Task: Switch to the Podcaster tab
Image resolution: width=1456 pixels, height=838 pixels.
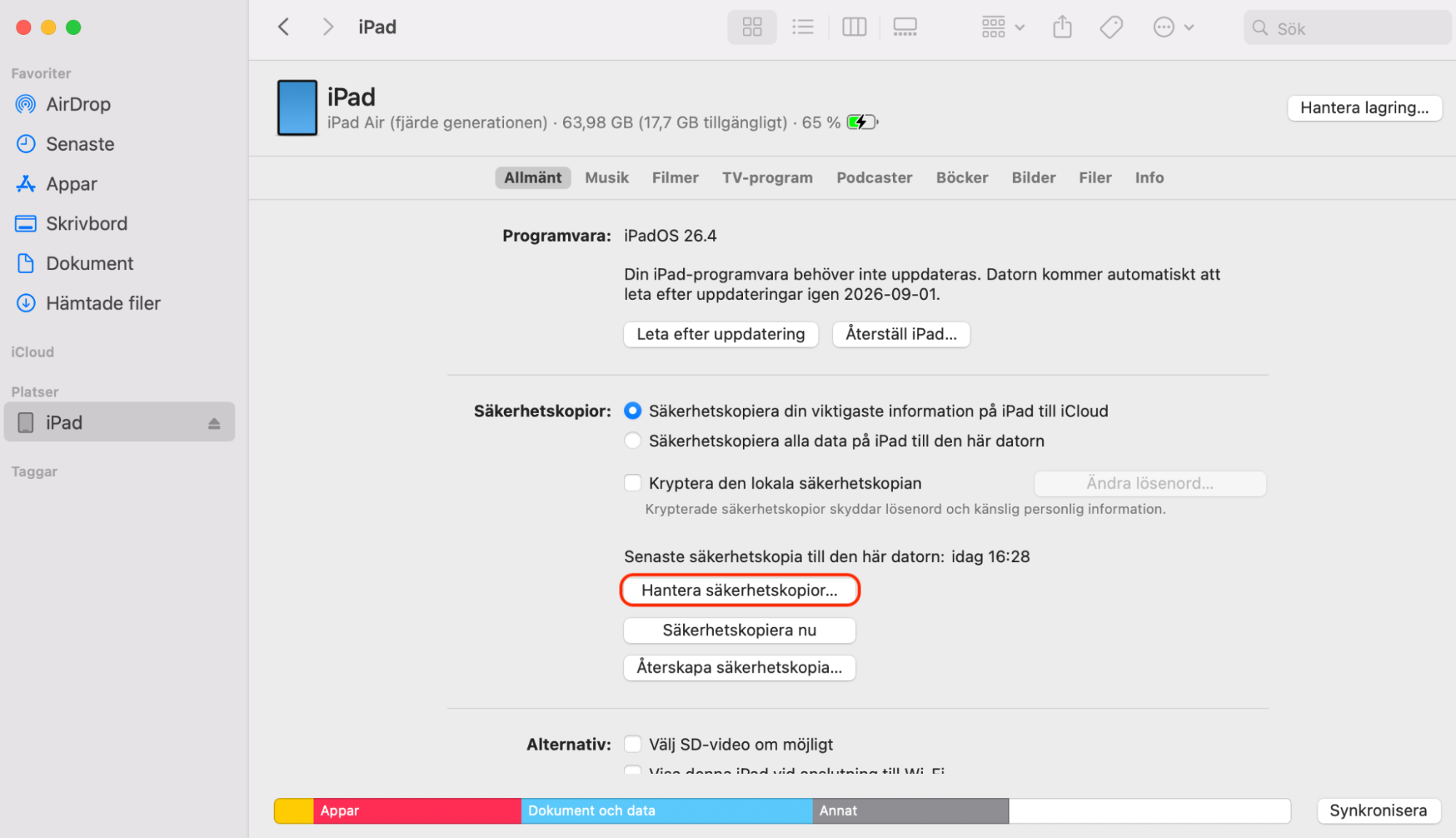Action: pyautogui.click(x=874, y=178)
